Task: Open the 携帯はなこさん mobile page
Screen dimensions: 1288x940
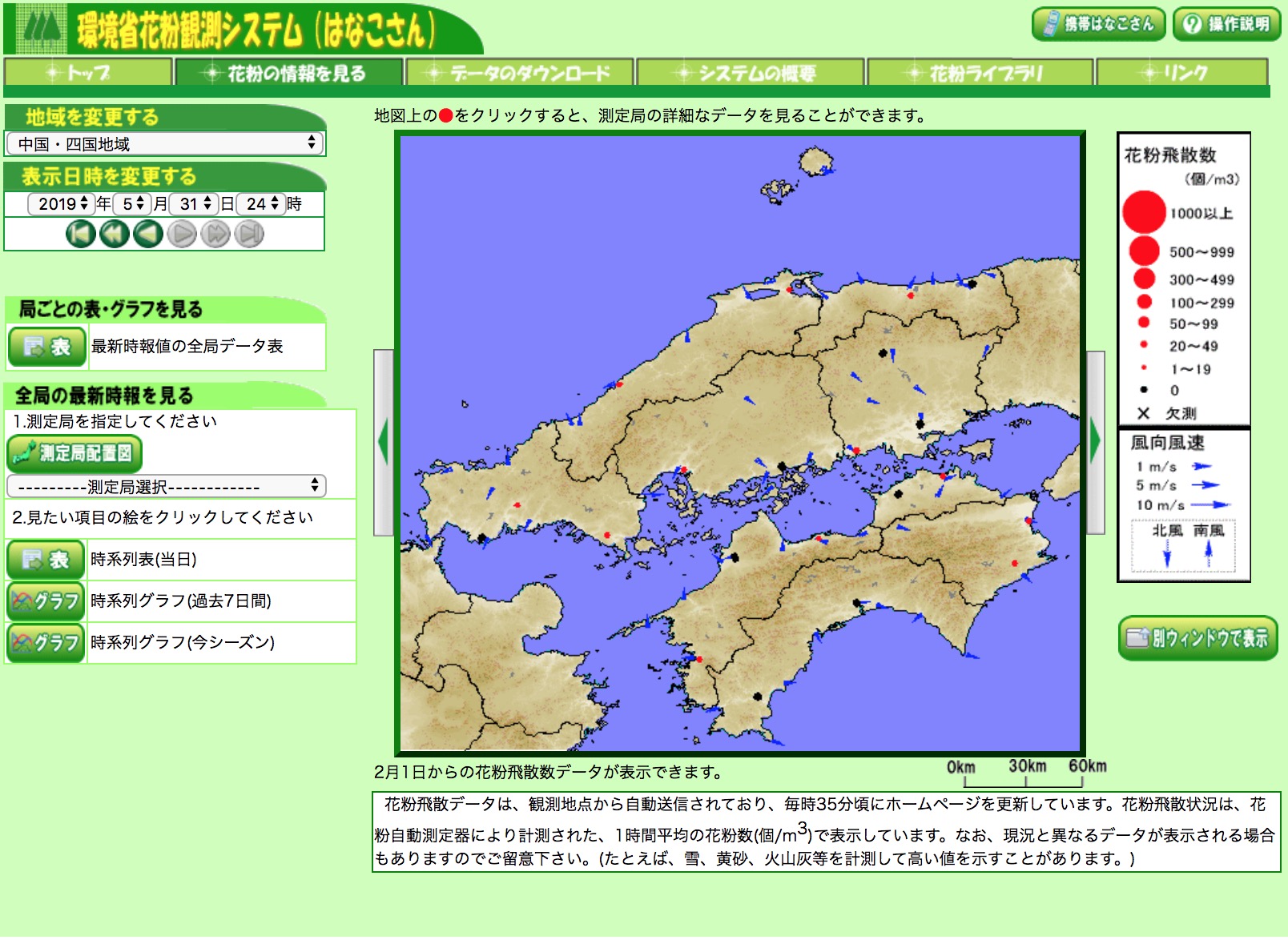Action: (x=1098, y=24)
